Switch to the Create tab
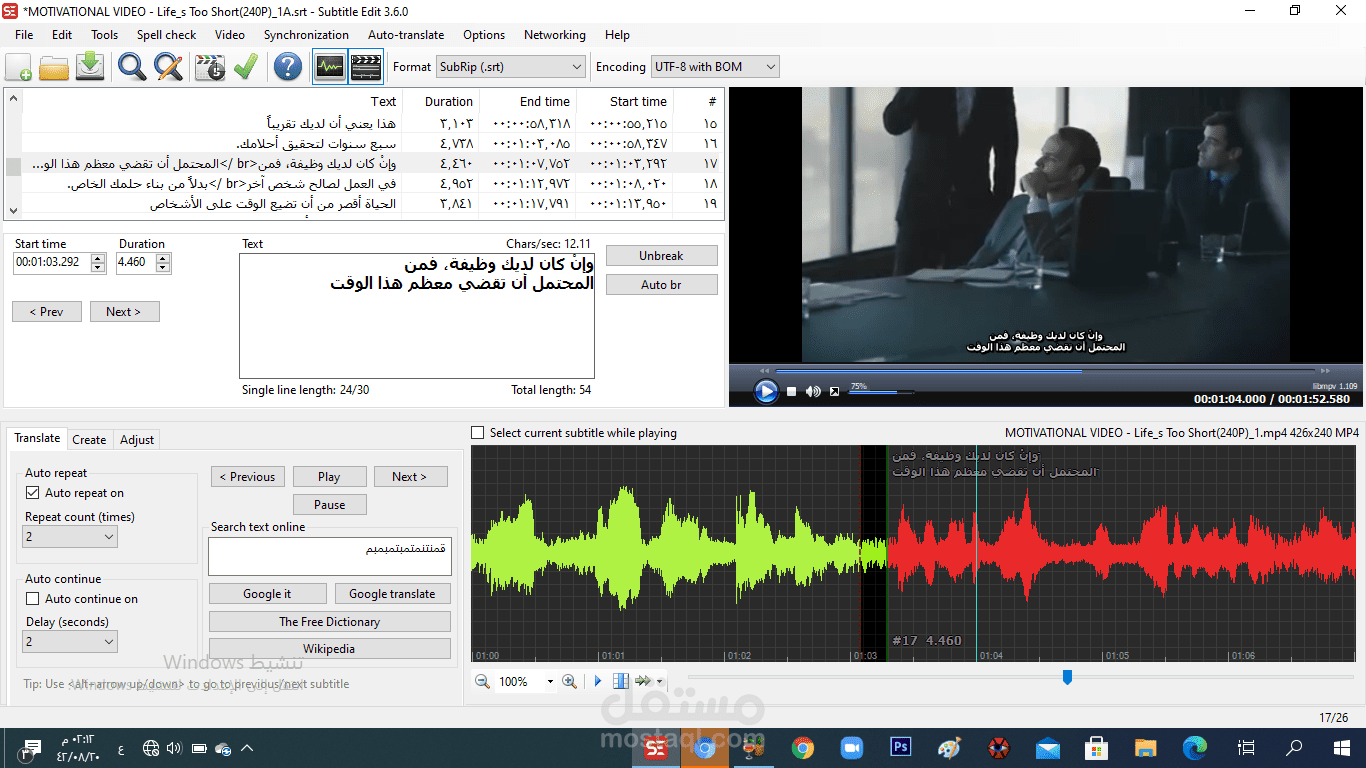The image size is (1366, 768). point(89,440)
